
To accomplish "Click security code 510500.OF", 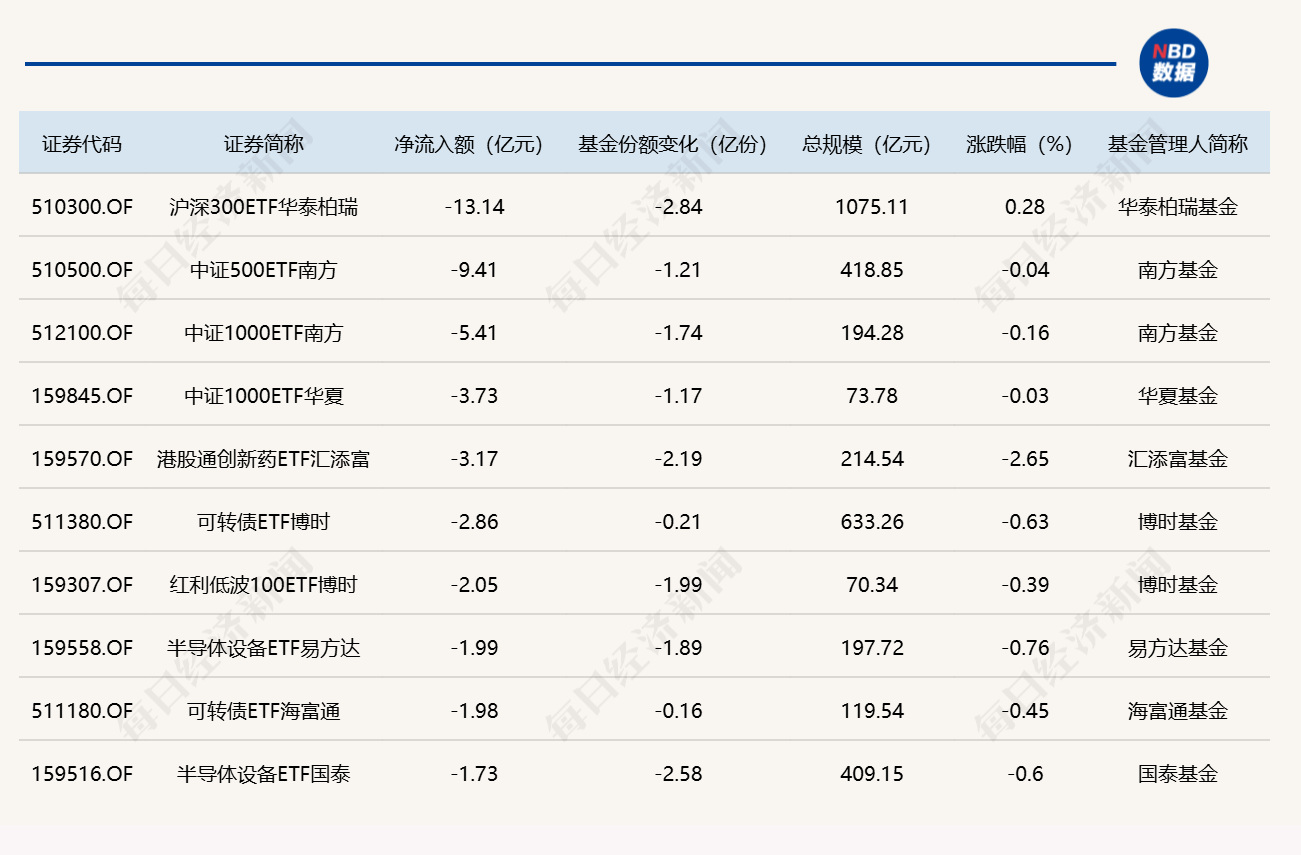I will click(82, 270).
